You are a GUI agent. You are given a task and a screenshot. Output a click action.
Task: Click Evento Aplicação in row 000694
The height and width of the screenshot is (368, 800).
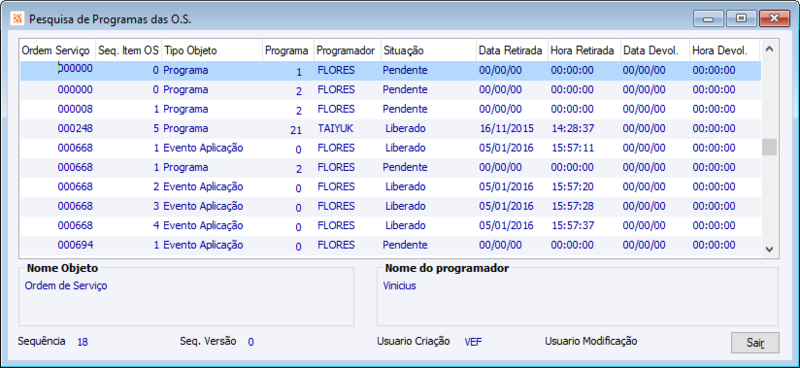click(203, 245)
